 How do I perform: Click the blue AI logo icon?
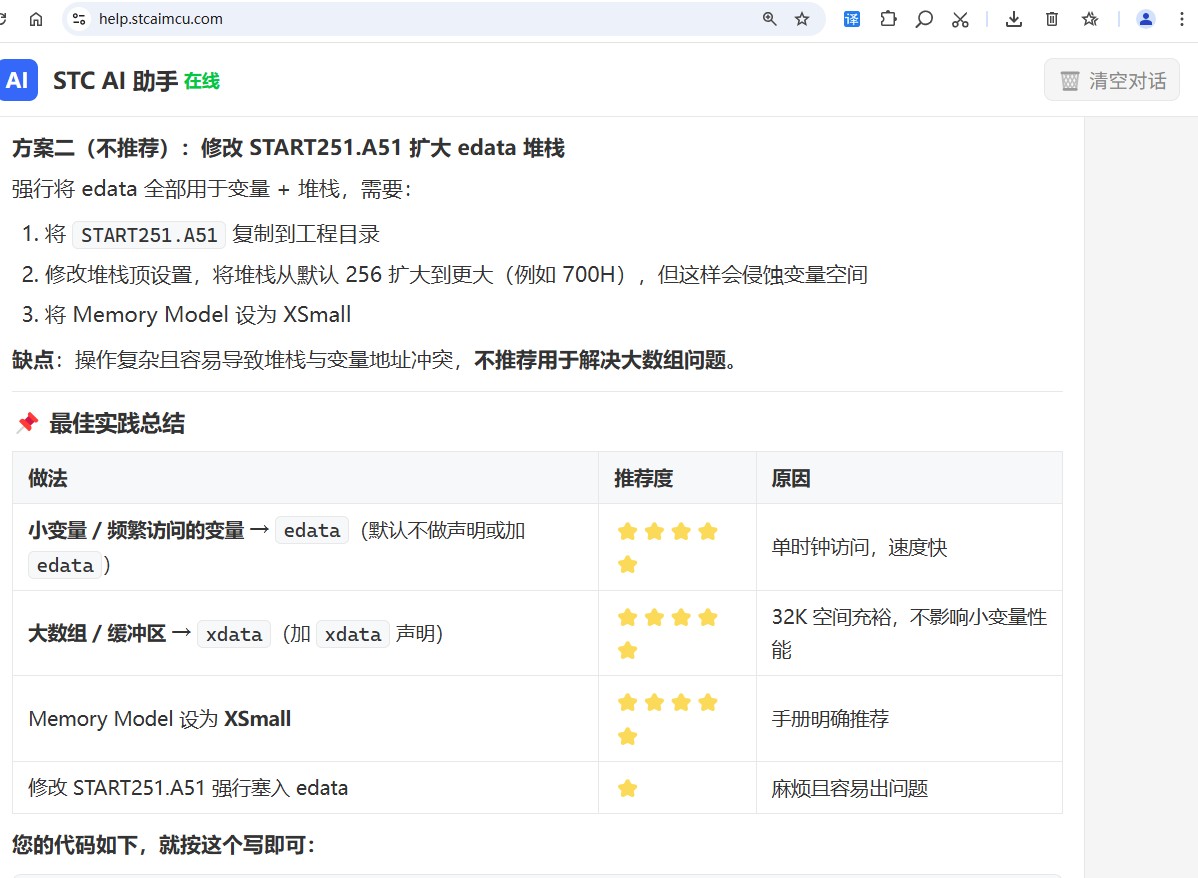coord(18,80)
